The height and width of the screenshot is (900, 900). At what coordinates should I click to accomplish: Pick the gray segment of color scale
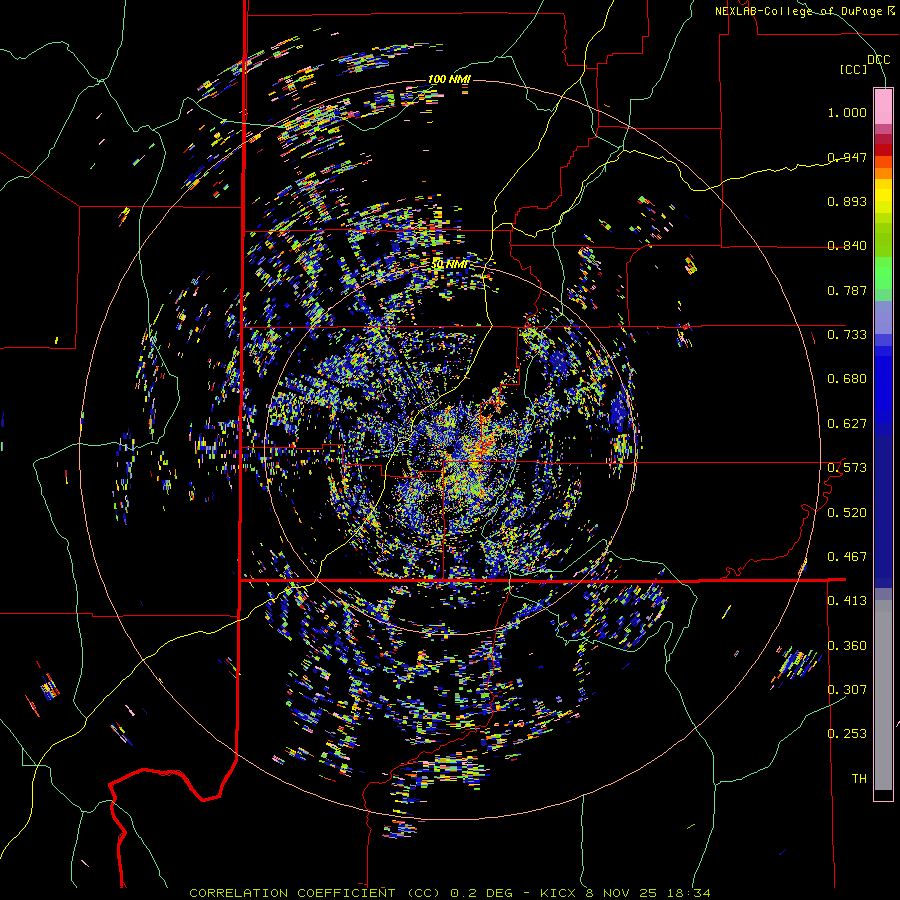tap(883, 695)
